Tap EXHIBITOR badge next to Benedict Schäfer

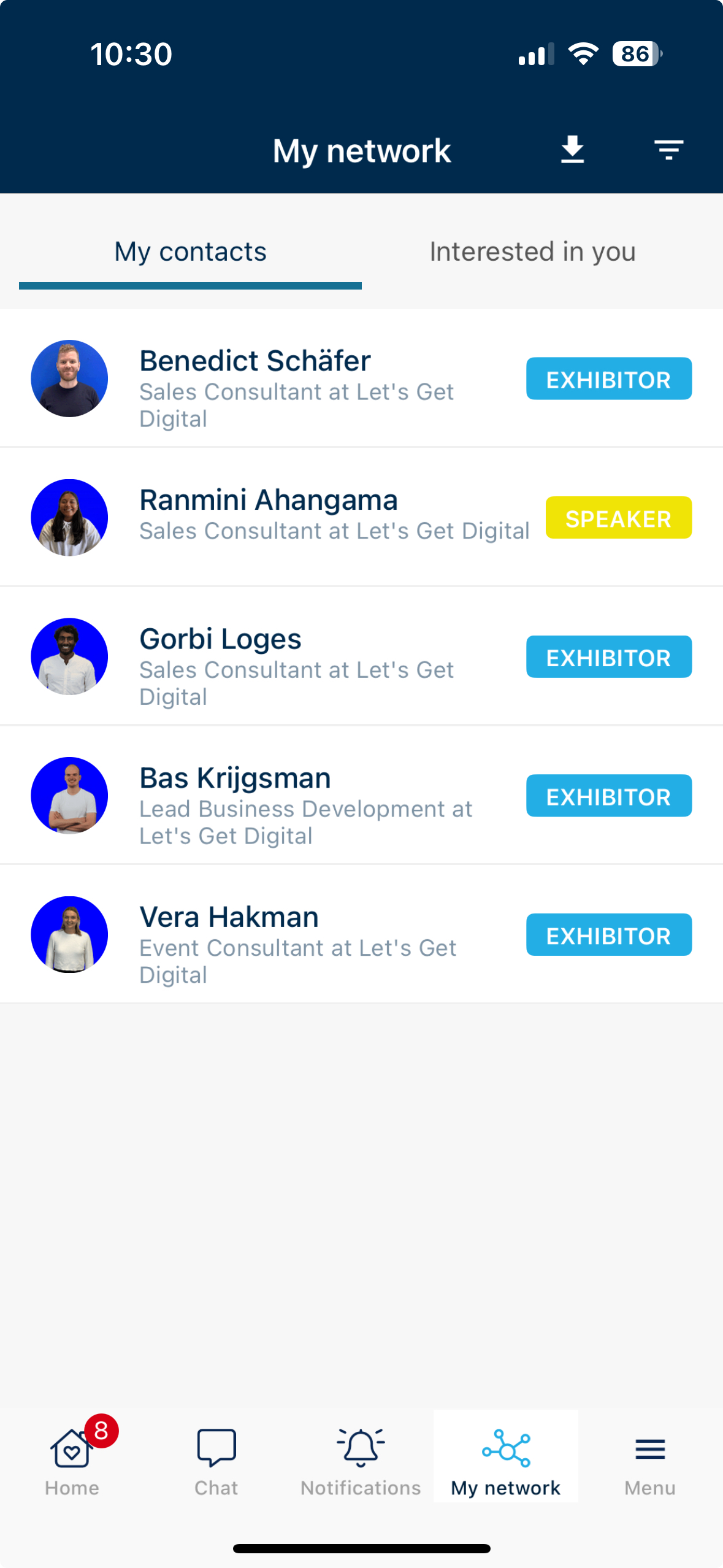click(609, 379)
